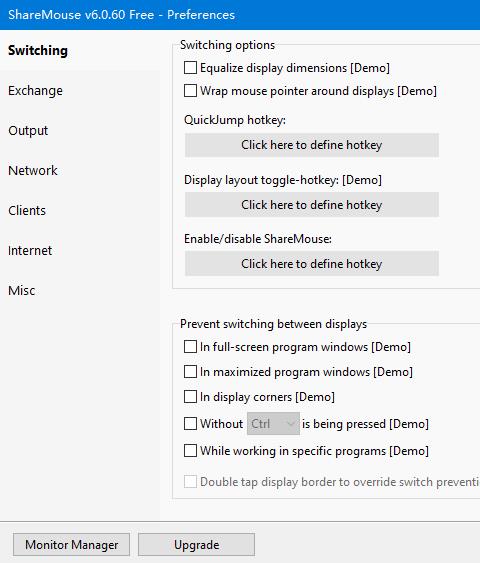Enable In display corners checkbox
This screenshot has height=563, width=480.
click(190, 397)
